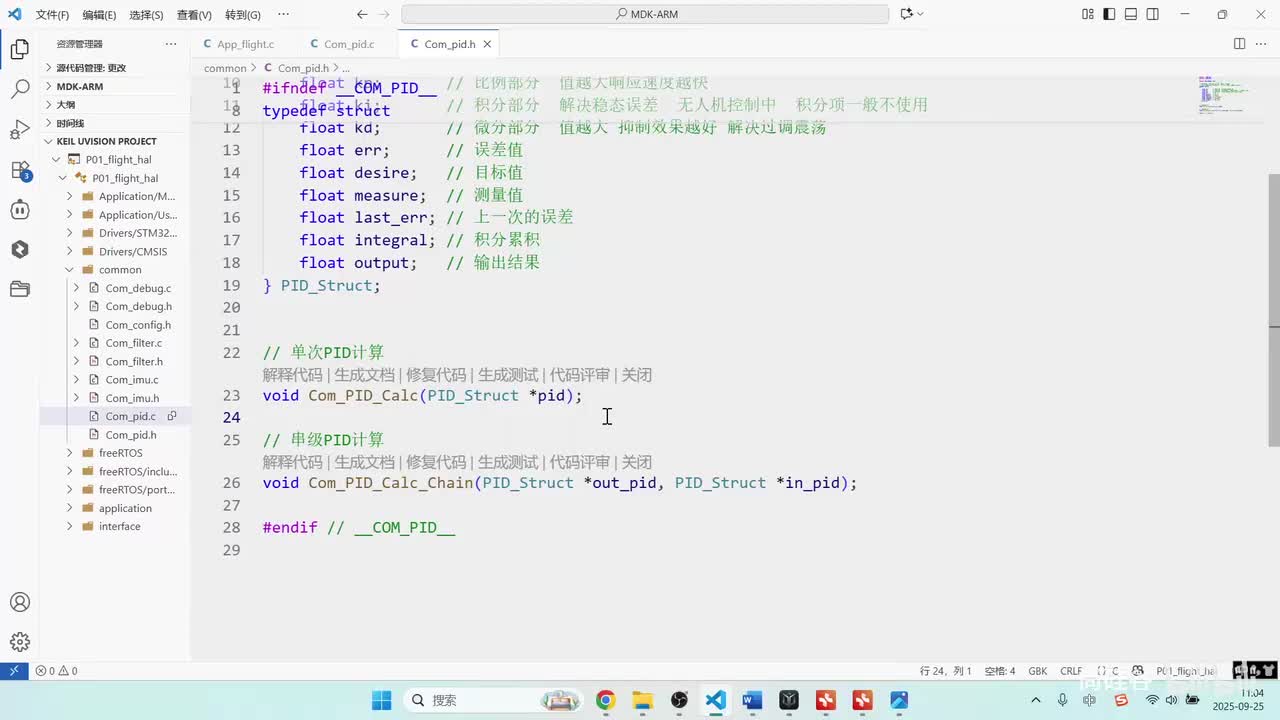
Task: Open the 查看(V) menu
Action: pyautogui.click(x=194, y=15)
